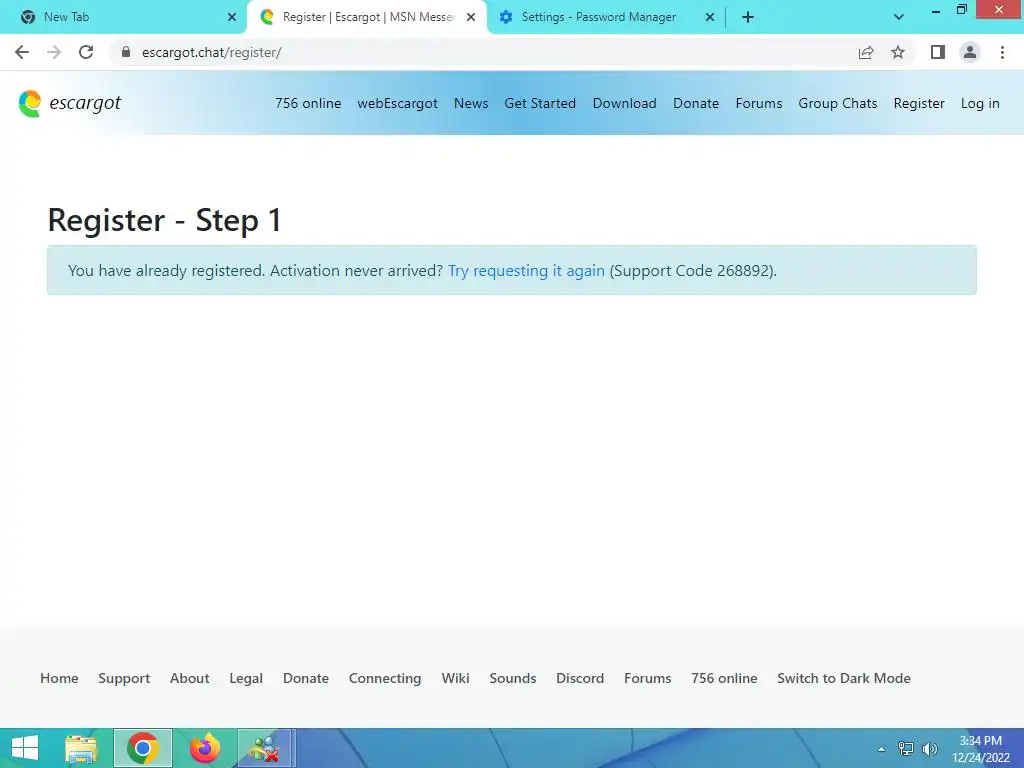Screen dimensions: 1024x768
Task: Open Forums in the top navigation
Action: pos(759,103)
